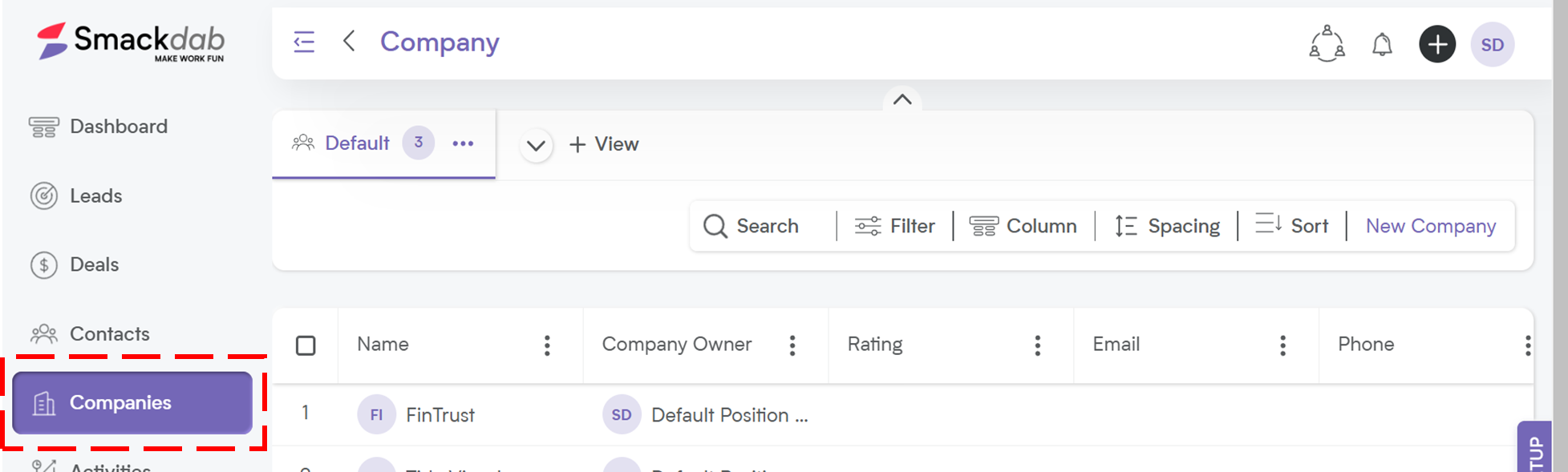Open the SD user avatar at top right
This screenshot has width=1568, height=472.
tap(1493, 44)
